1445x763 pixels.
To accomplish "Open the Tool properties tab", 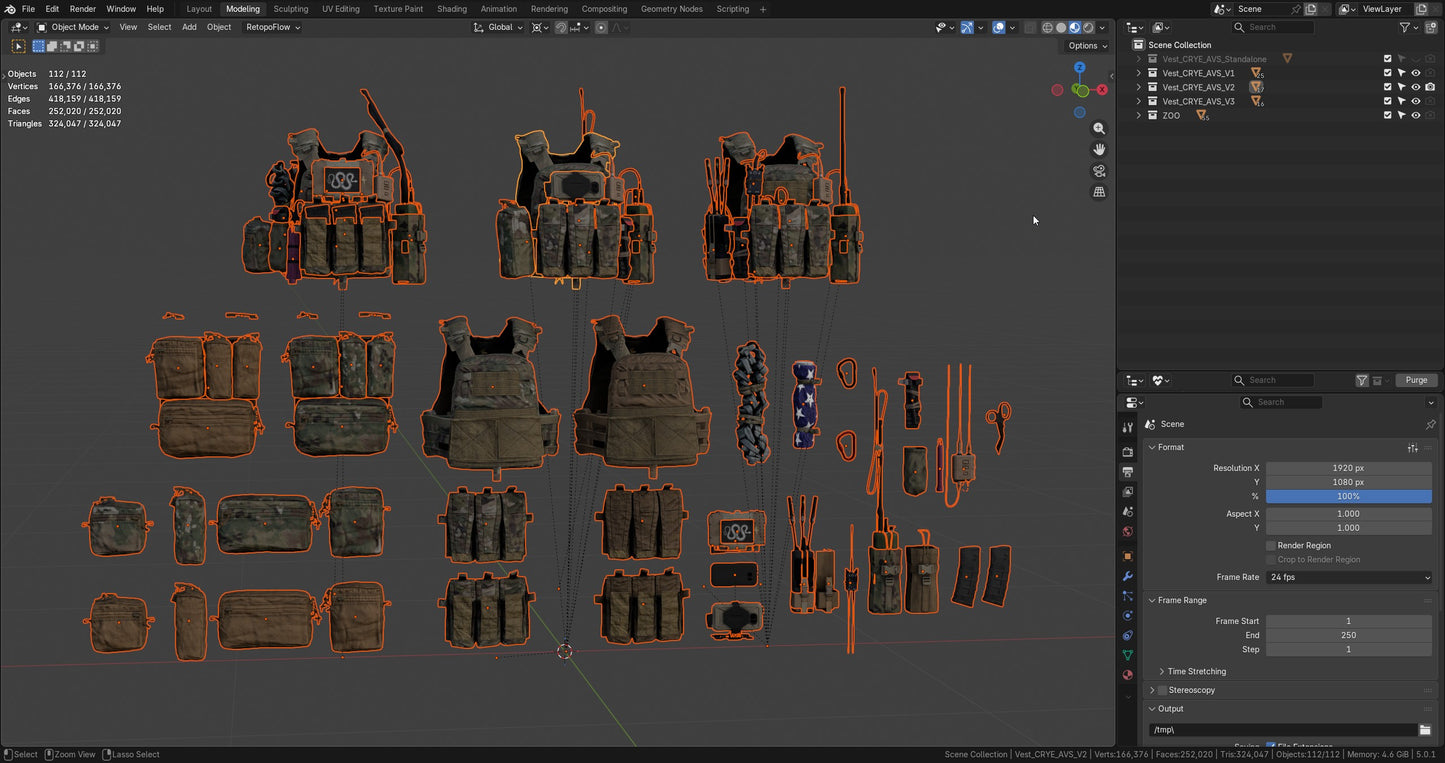I will click(1128, 427).
